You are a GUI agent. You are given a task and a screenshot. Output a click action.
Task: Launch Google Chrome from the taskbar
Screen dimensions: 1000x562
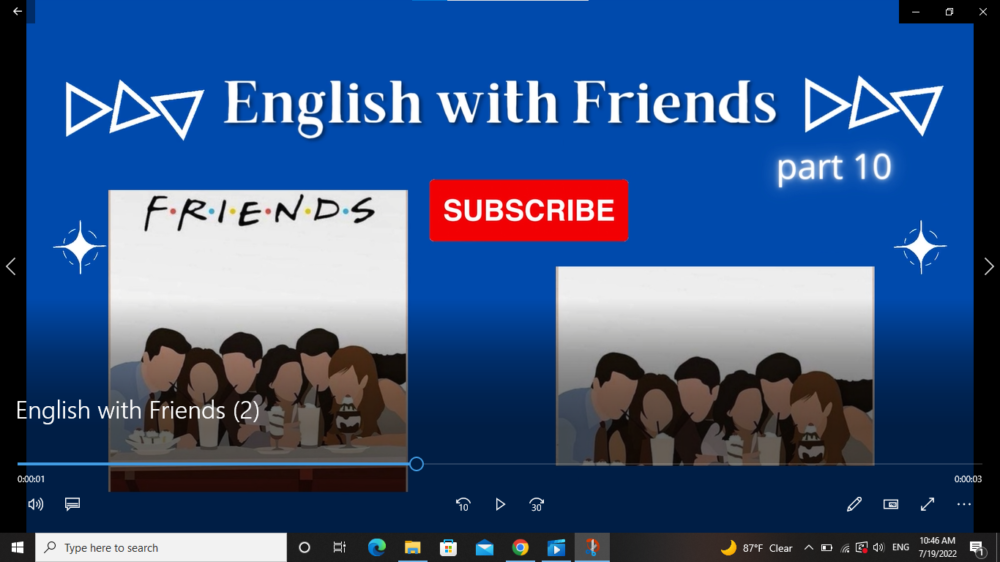[520, 548]
